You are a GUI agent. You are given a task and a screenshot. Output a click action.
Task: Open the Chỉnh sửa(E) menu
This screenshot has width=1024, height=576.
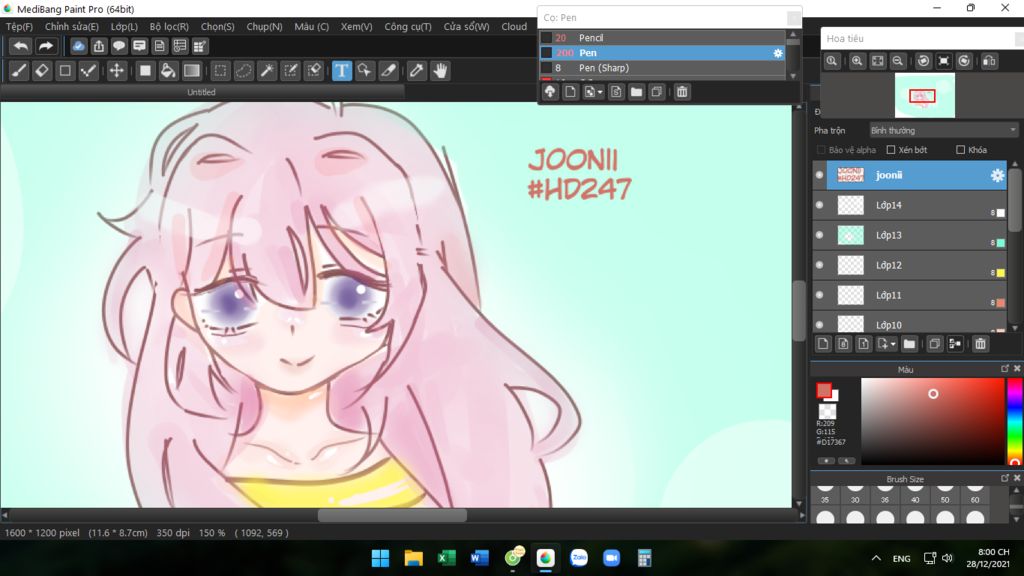click(x=72, y=27)
